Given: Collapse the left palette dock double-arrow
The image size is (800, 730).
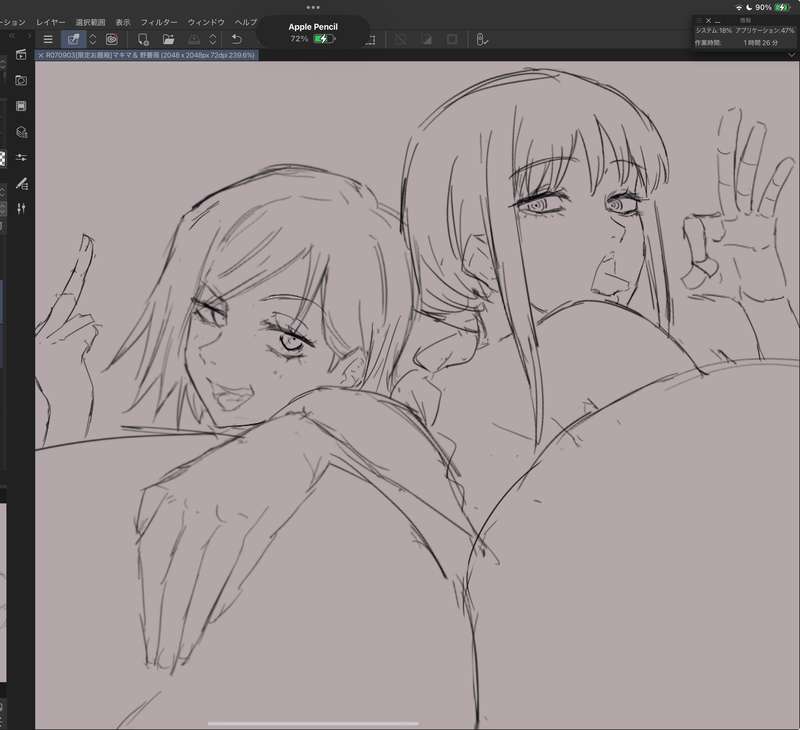Looking at the screenshot, I should click(x=12, y=36).
